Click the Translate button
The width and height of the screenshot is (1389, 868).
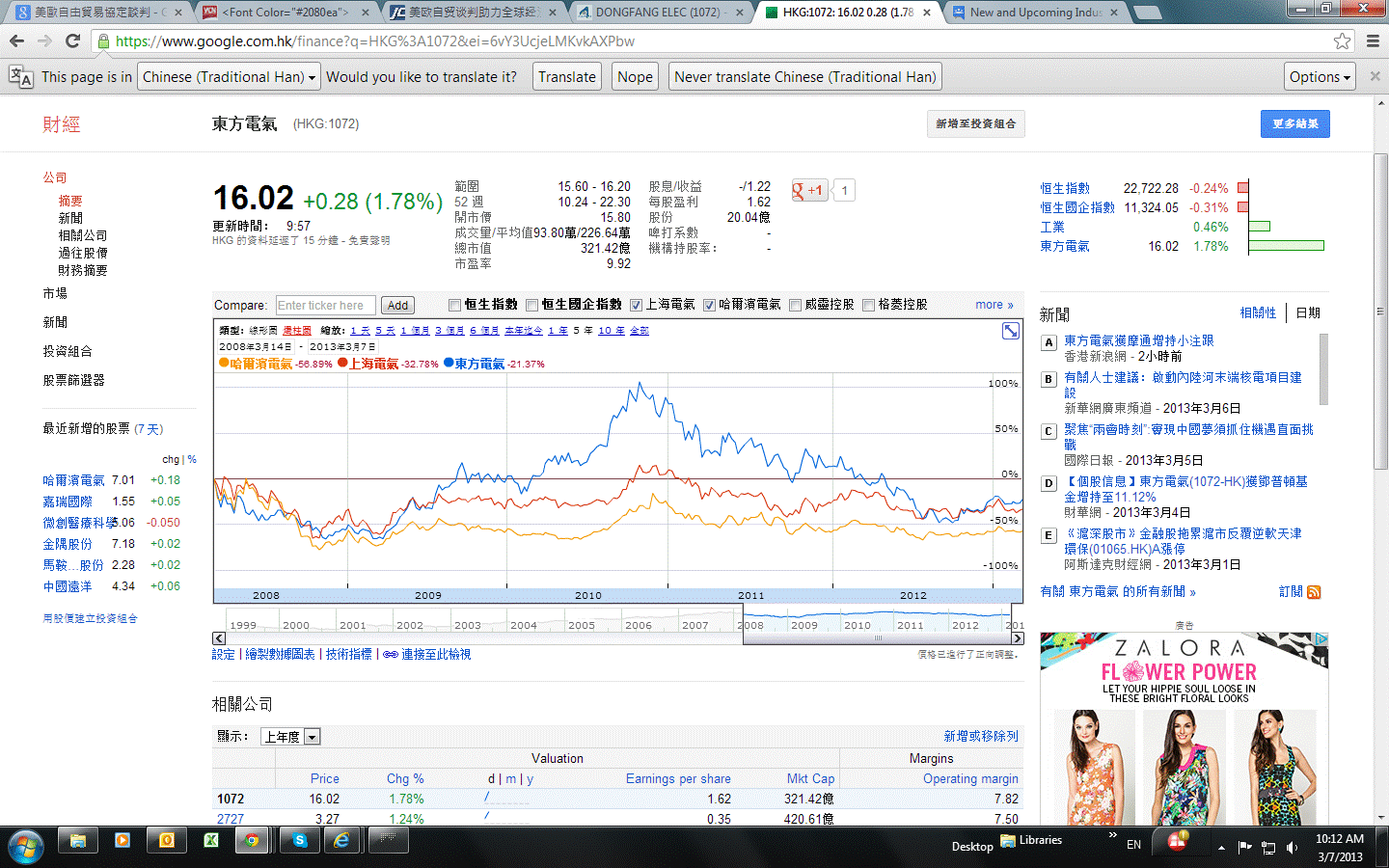(x=567, y=77)
